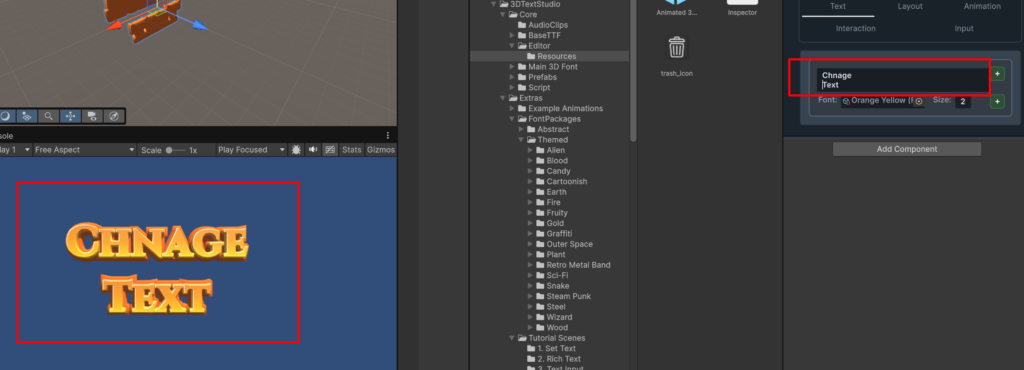Click the Project tree vertical scrollbar
Screen dimensions: 1024x370
point(632,70)
